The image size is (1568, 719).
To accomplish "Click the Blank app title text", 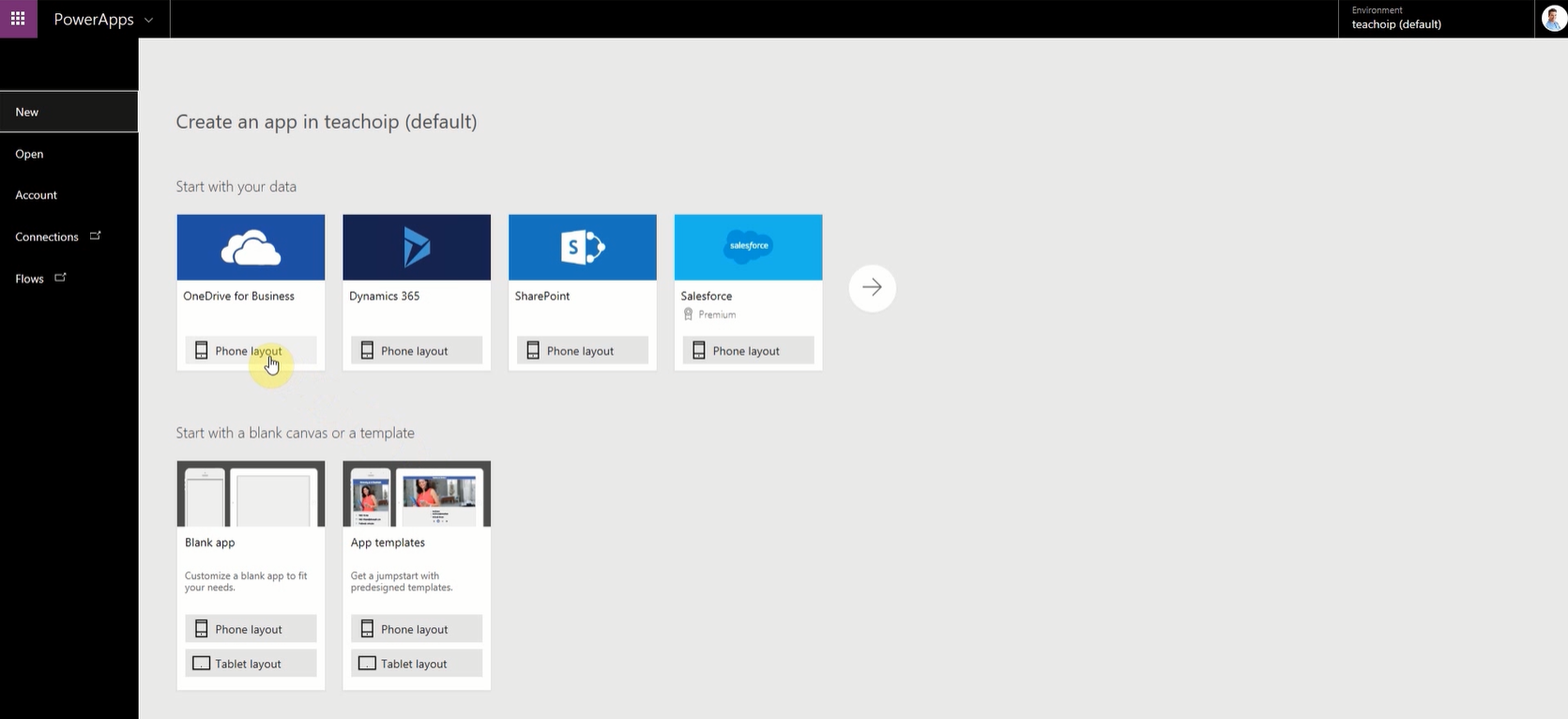I will tap(210, 543).
